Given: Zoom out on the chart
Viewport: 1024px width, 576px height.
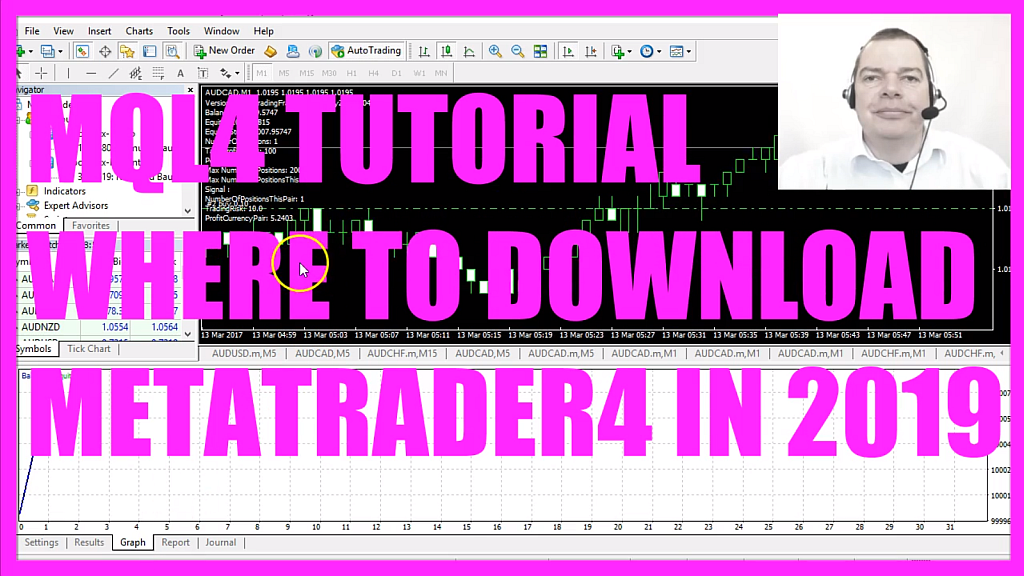Looking at the screenshot, I should [518, 51].
